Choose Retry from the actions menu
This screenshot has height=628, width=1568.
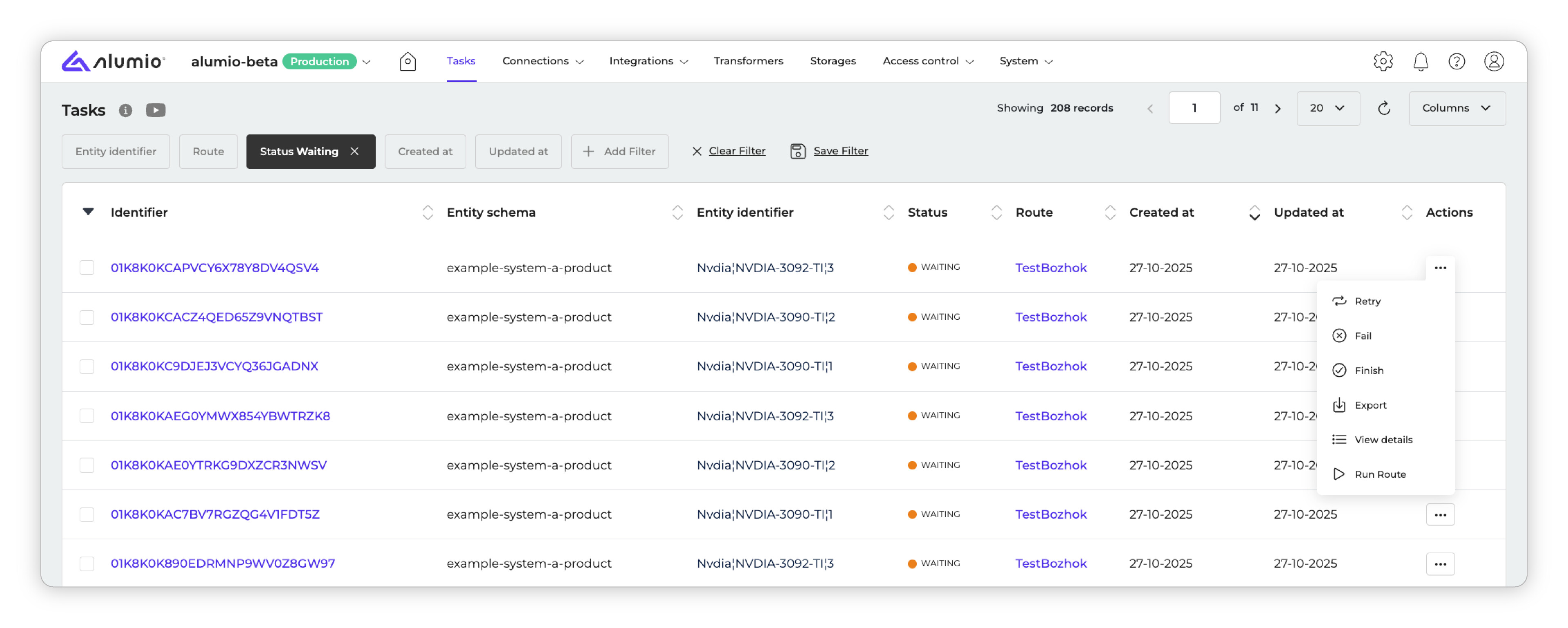(1367, 301)
